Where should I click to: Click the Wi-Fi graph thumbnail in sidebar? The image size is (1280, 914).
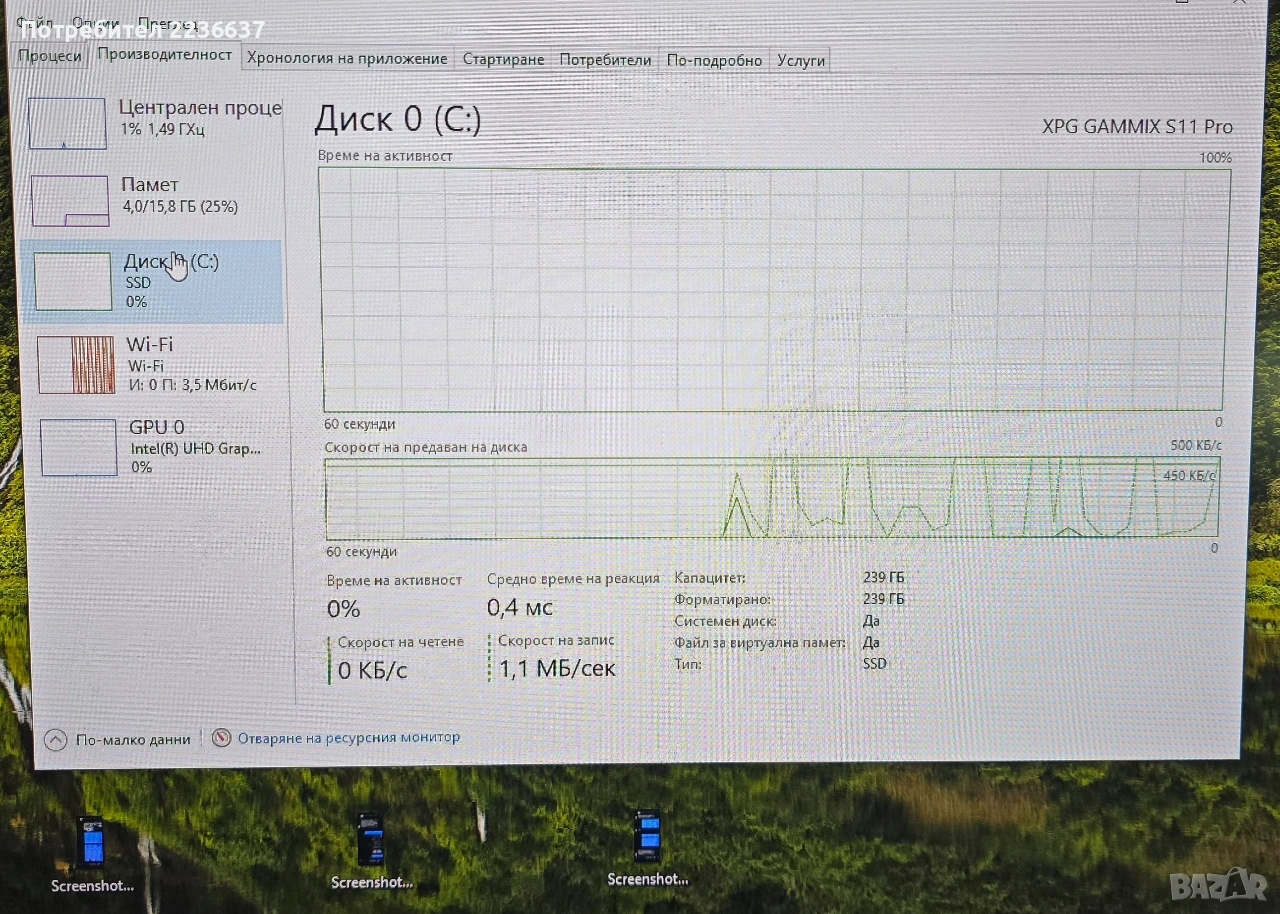pos(77,364)
